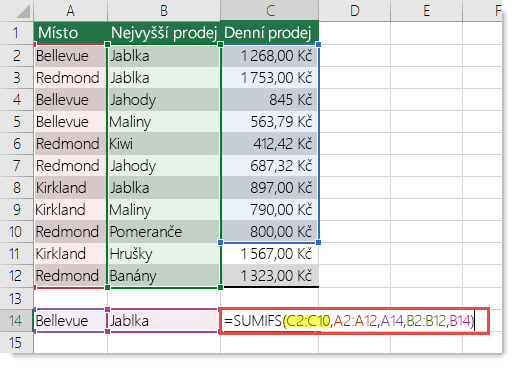Image resolution: width=517 pixels, height=368 pixels.
Task: Click the B2:B12 argument in formula
Action: tap(426, 321)
